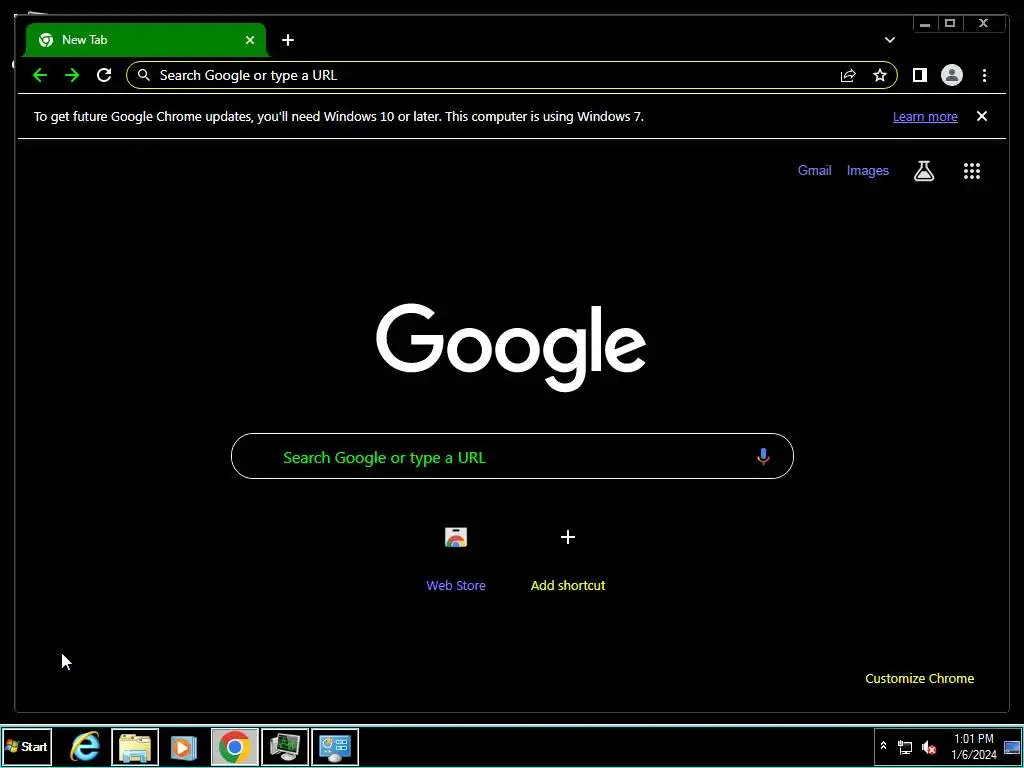
Task: Open the control panel taskbar icon
Action: click(335, 746)
